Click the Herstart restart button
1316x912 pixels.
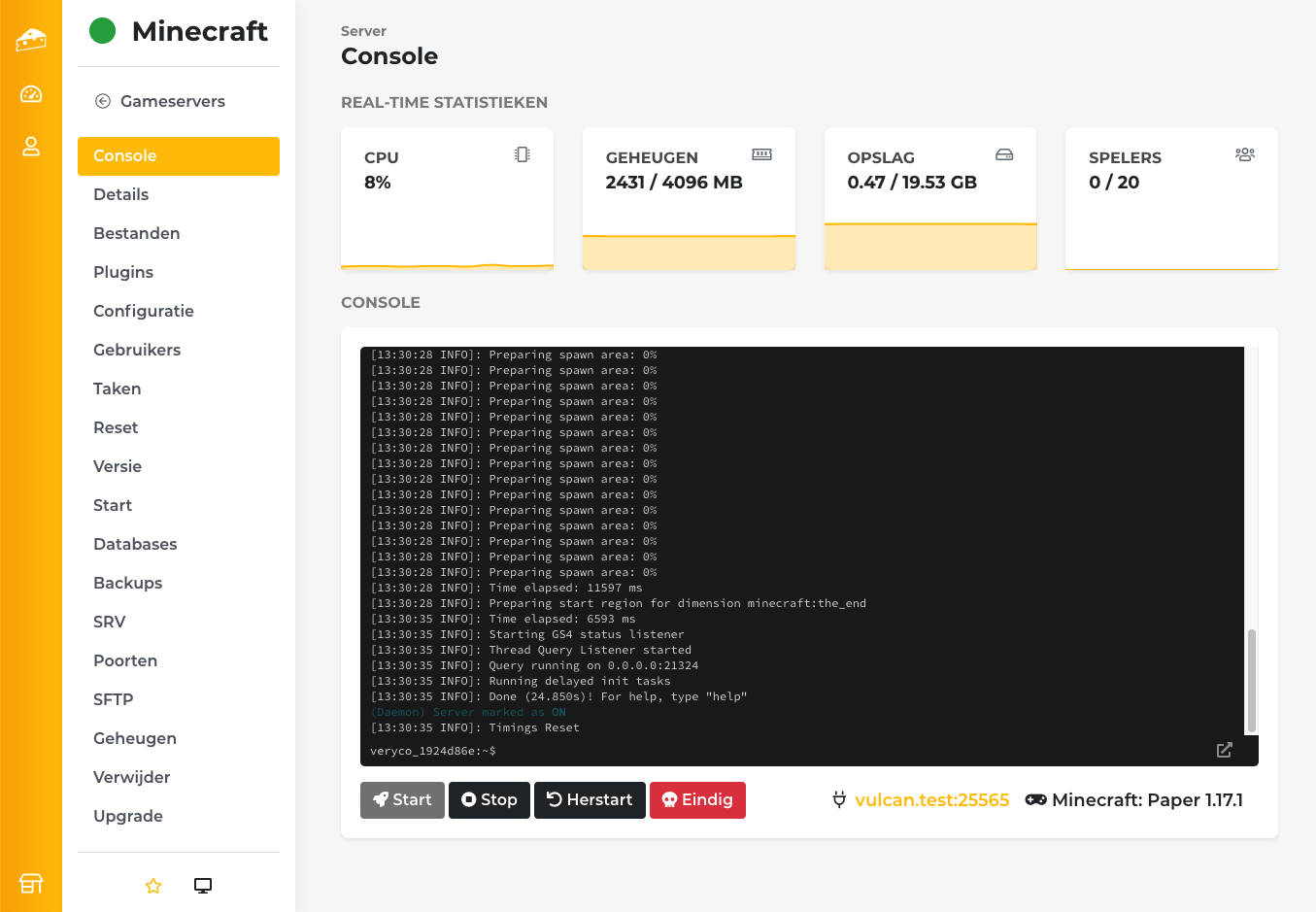(x=590, y=800)
